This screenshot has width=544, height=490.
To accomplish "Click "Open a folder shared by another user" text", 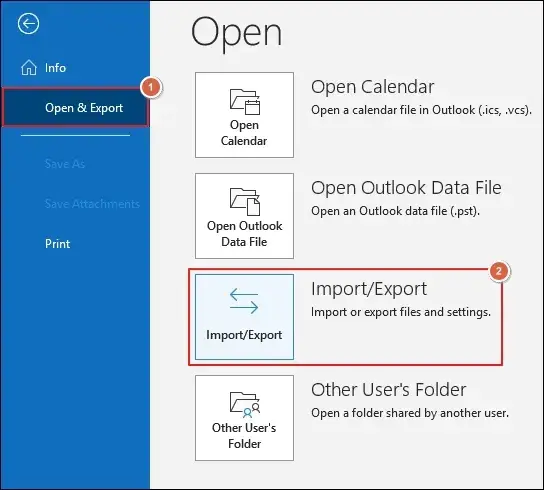I will coord(410,413).
